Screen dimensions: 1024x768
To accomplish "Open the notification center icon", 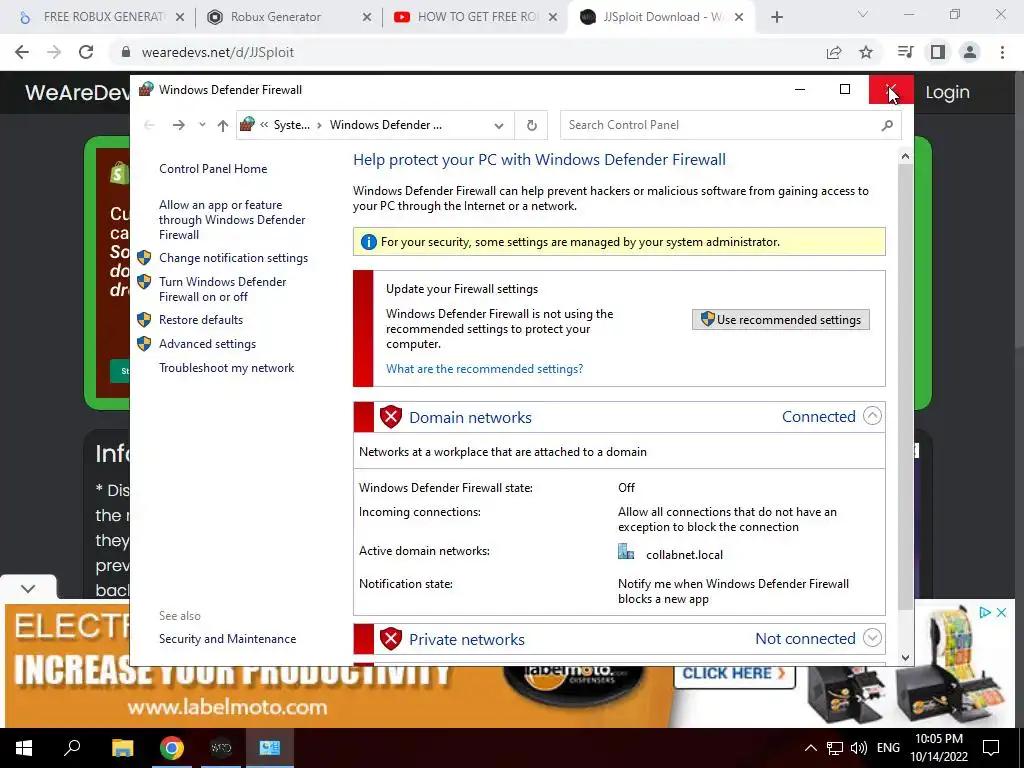I will tap(991, 748).
